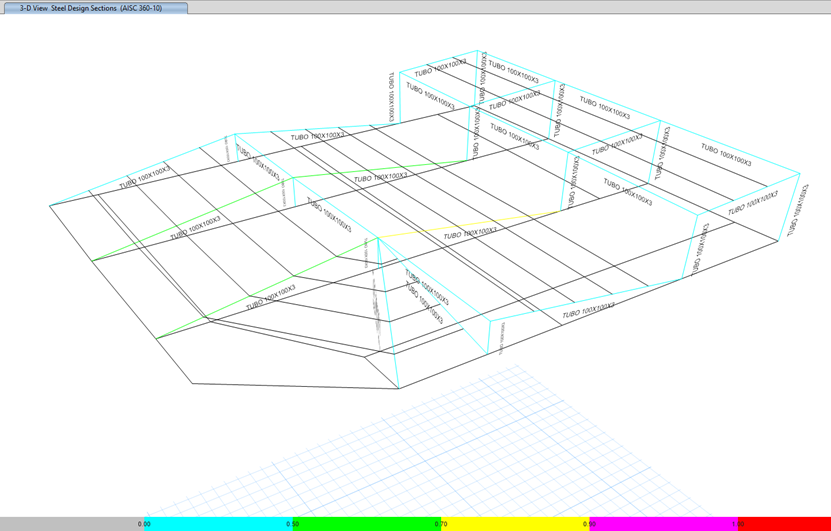
Task: Click the yellow segment of the ratio legend
Action: (x=515, y=523)
